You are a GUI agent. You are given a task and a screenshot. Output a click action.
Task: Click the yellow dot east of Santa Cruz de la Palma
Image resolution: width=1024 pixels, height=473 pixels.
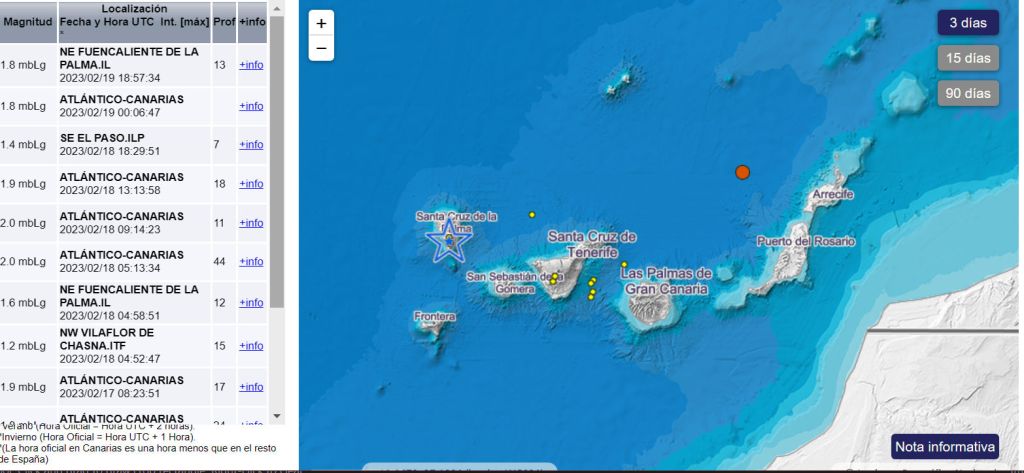pos(532,215)
